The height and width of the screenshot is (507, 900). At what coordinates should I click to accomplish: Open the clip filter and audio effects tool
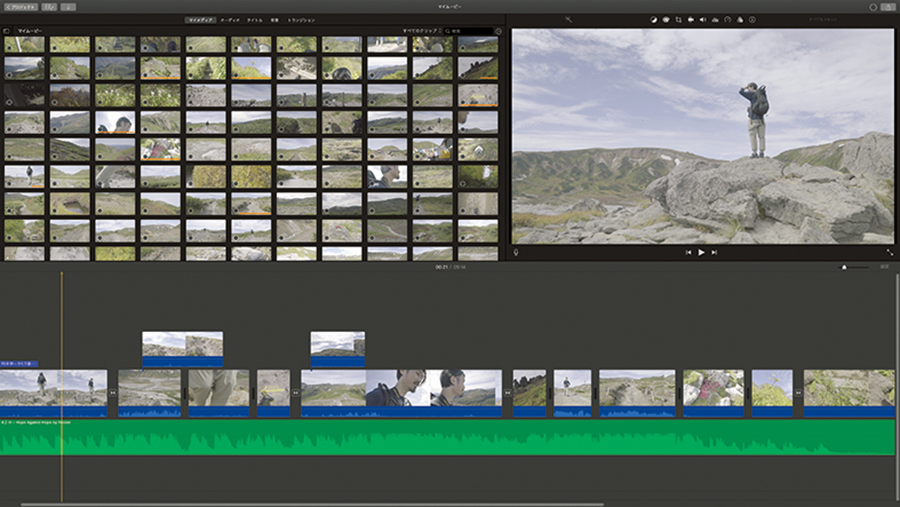[739, 19]
